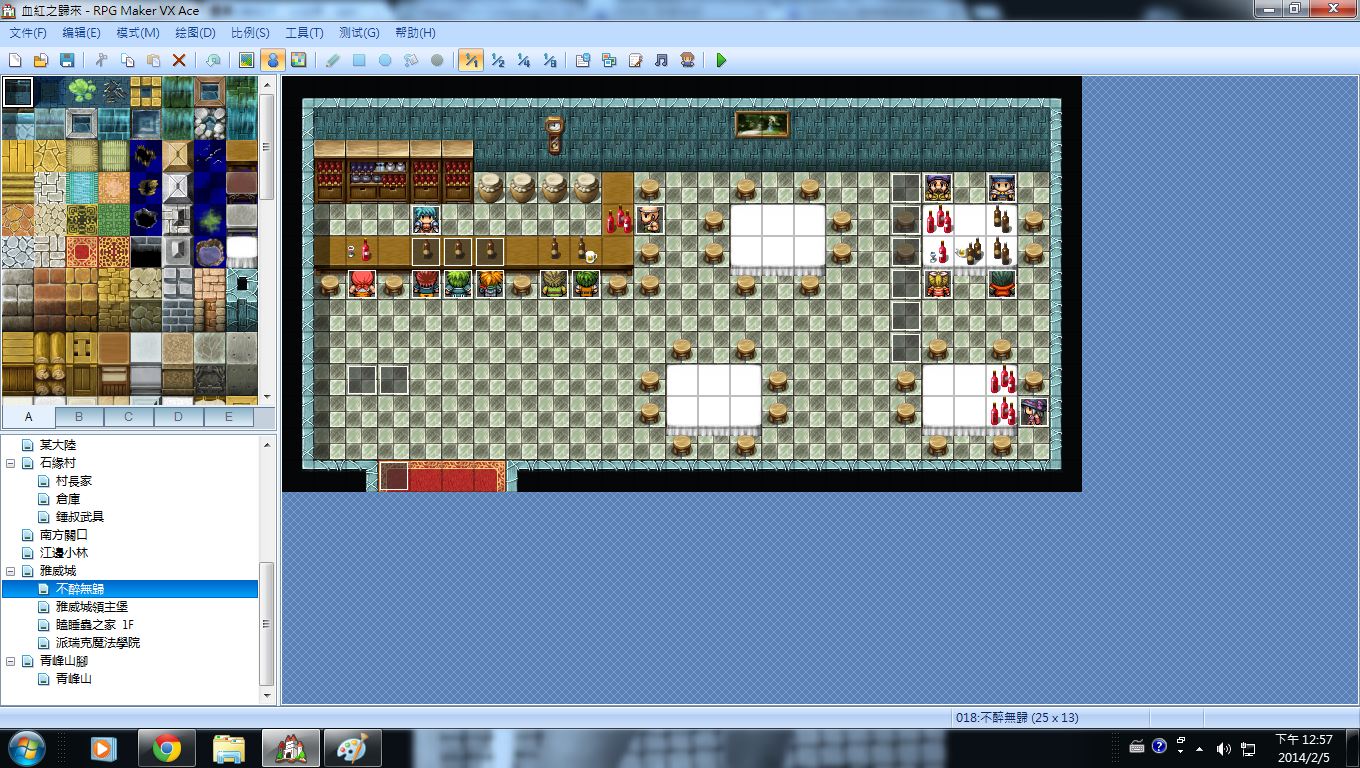Switch to tileset tab D
The width and height of the screenshot is (1360, 768).
coord(179,417)
